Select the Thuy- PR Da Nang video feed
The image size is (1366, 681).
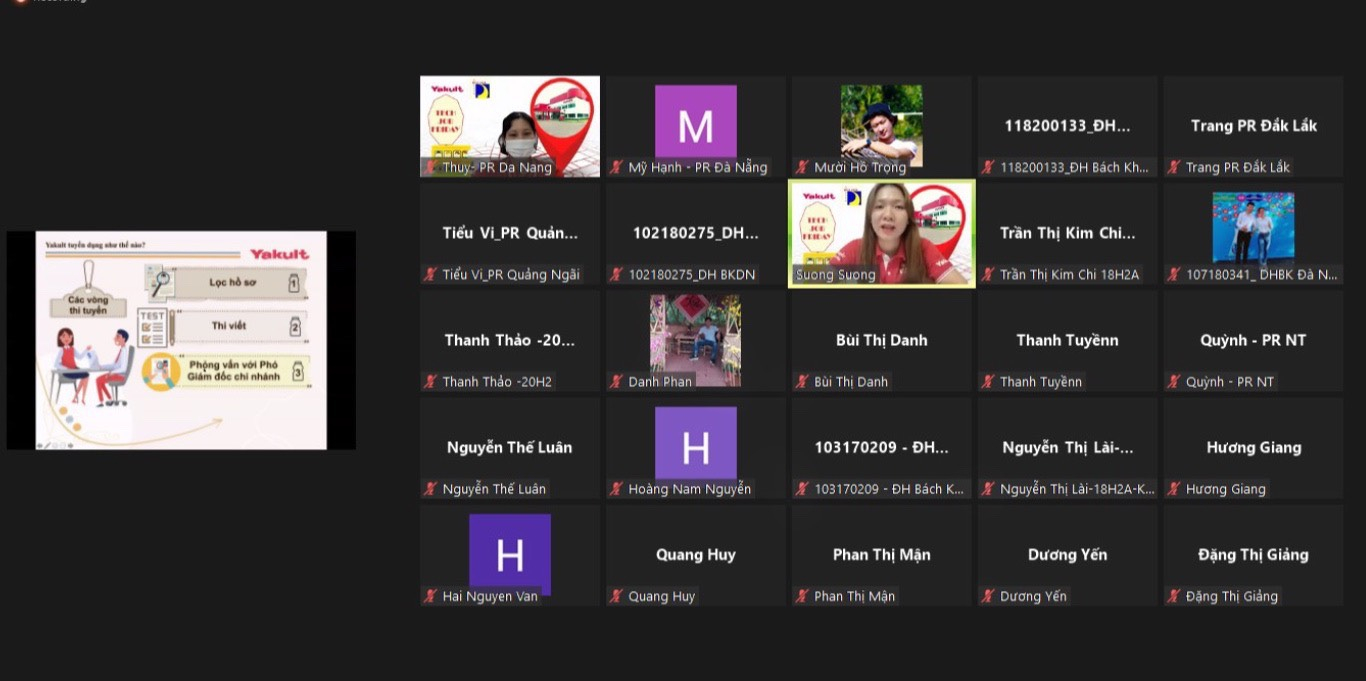510,127
